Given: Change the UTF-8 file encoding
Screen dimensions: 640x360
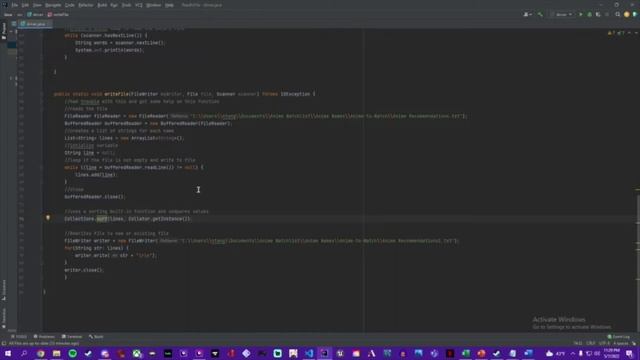Looking at the screenshot, I should tap(604, 344).
